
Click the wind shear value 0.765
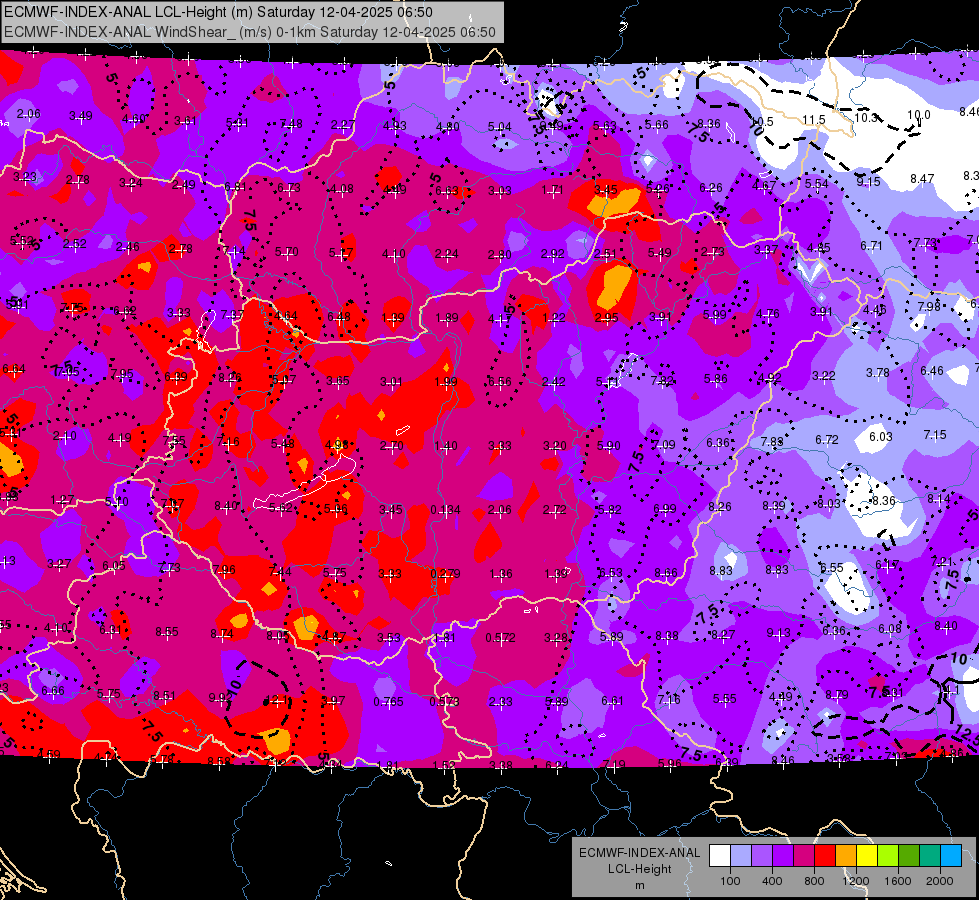(x=388, y=701)
